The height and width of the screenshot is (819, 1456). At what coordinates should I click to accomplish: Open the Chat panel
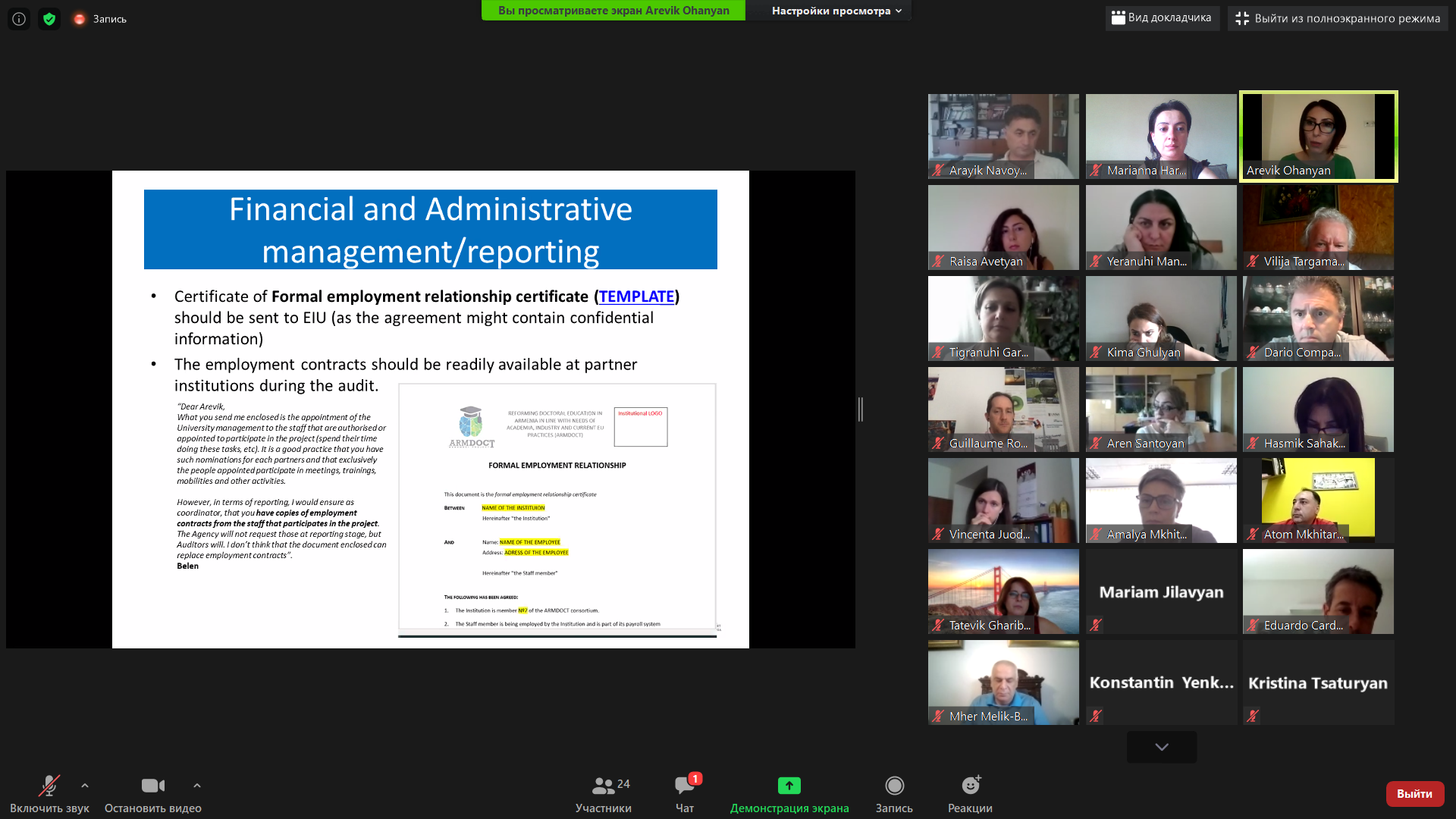tap(685, 786)
